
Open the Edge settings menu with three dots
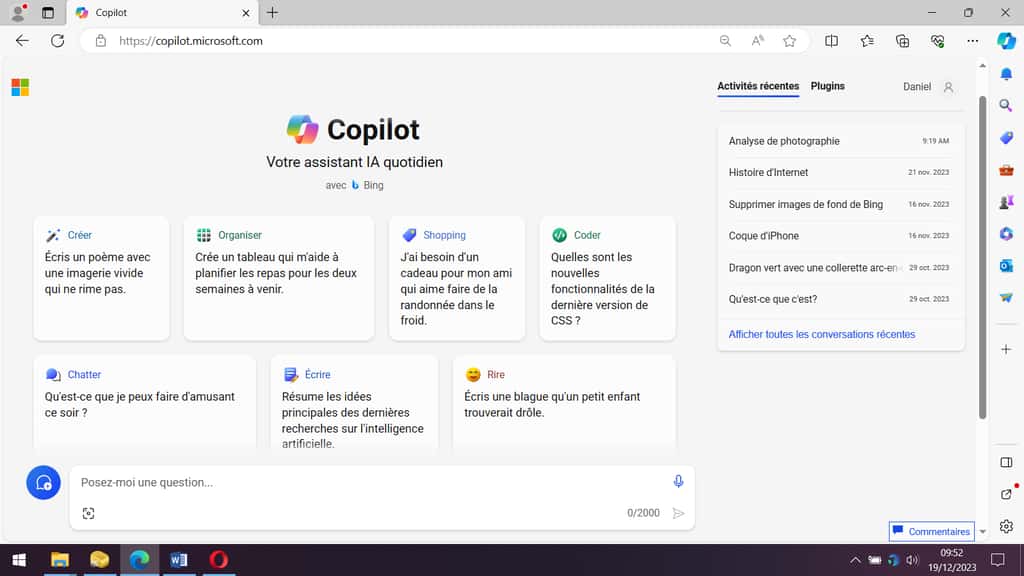tap(972, 41)
